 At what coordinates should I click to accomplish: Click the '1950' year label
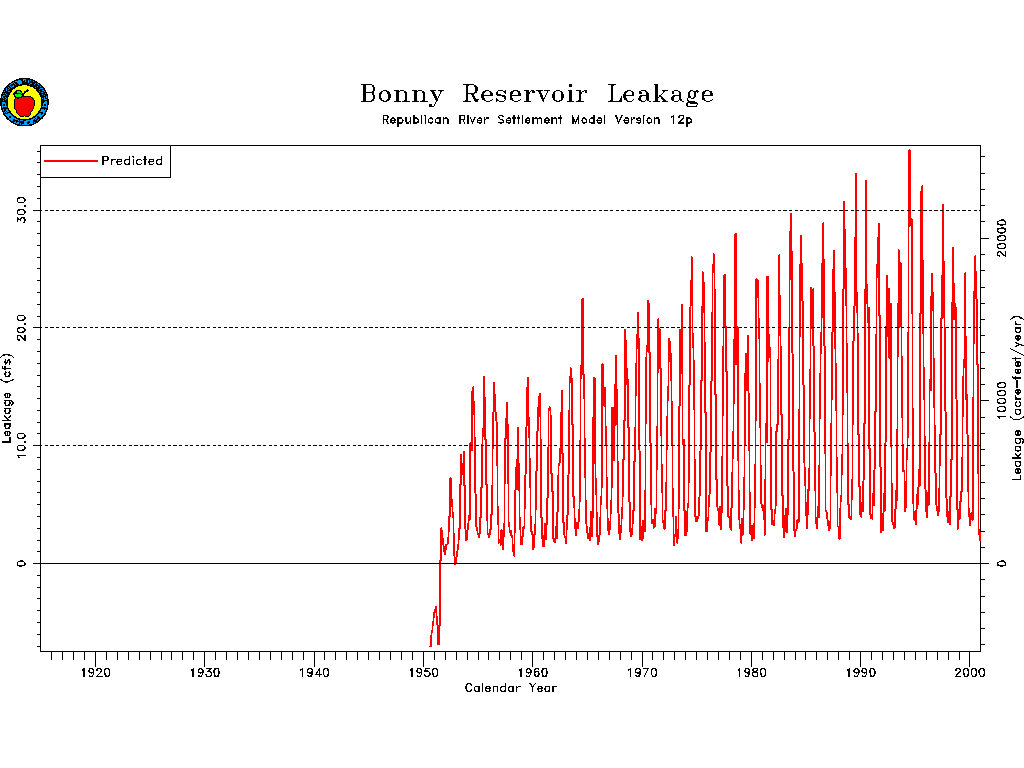(x=423, y=673)
